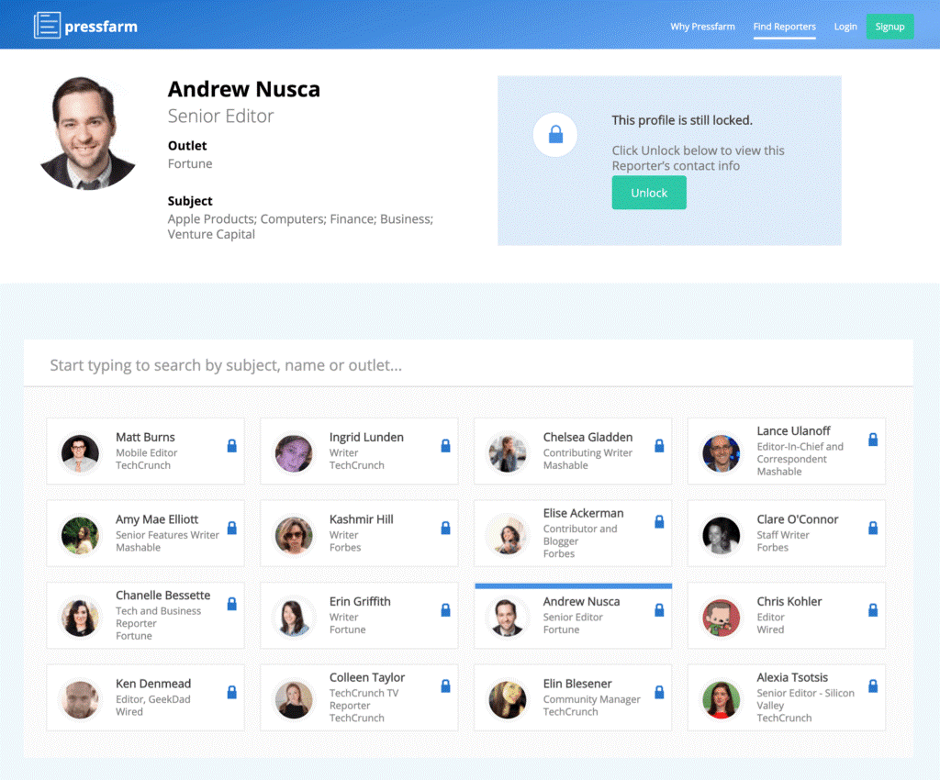Click lock icon on Clare O'Connor card

click(x=873, y=528)
